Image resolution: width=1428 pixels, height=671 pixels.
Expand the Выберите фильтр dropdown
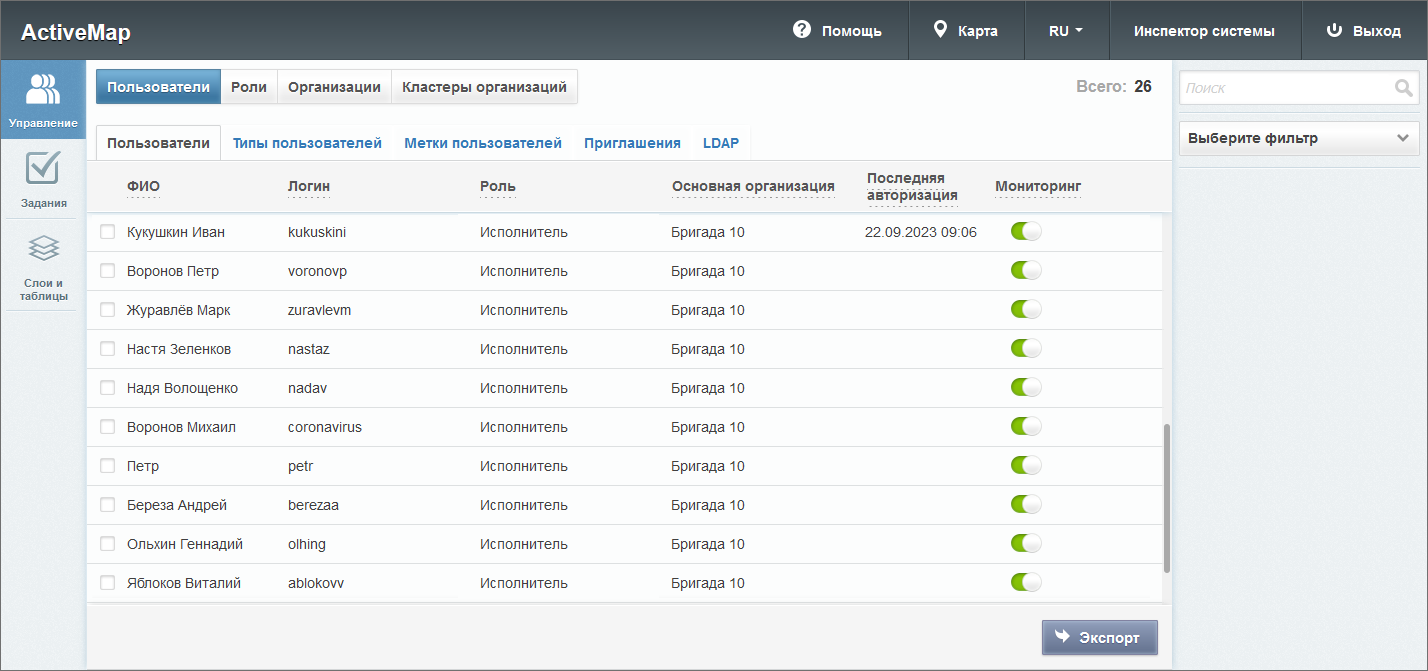1299,138
